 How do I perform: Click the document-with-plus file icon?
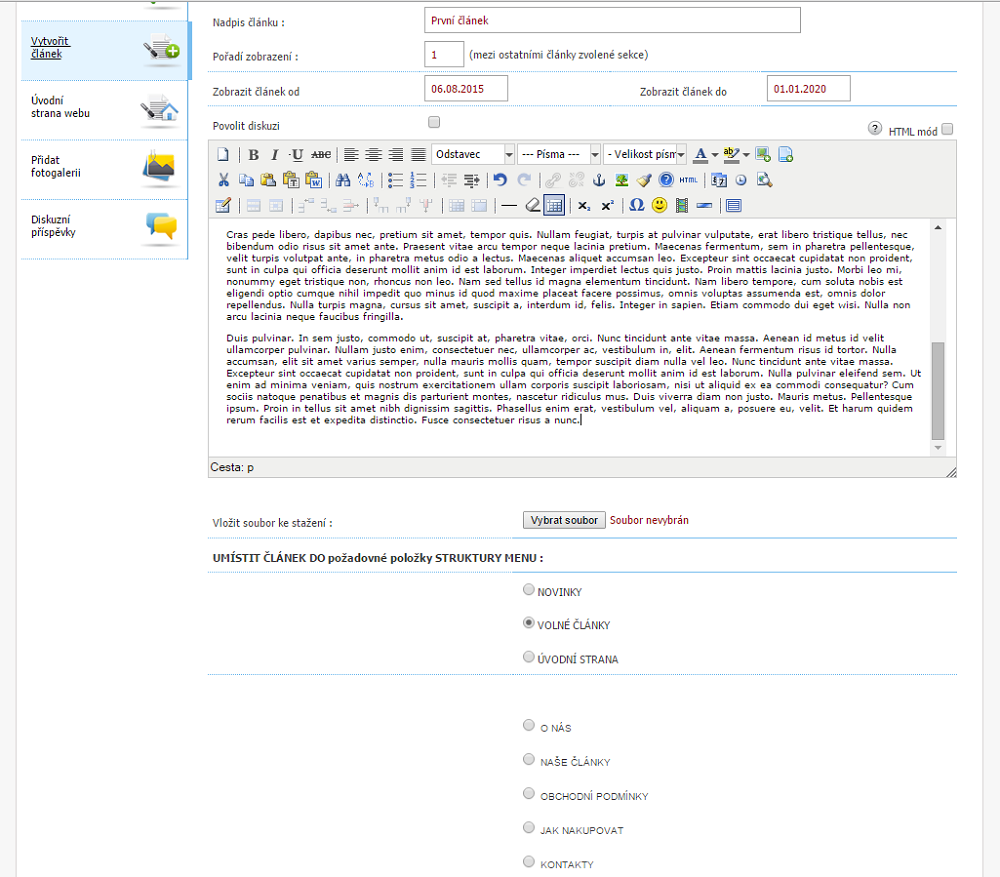click(x=786, y=154)
